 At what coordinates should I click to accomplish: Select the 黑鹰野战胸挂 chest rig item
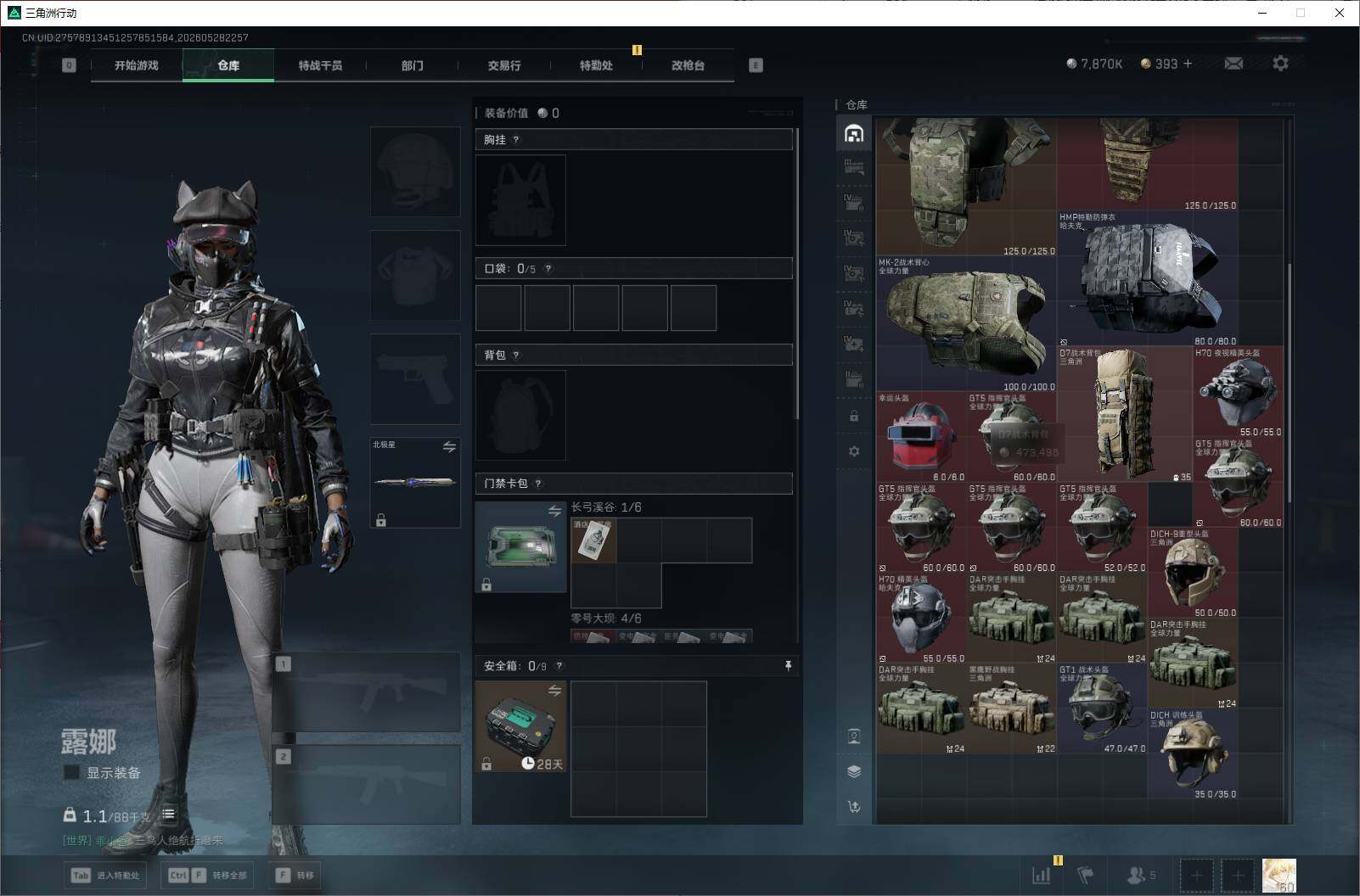point(1011,708)
